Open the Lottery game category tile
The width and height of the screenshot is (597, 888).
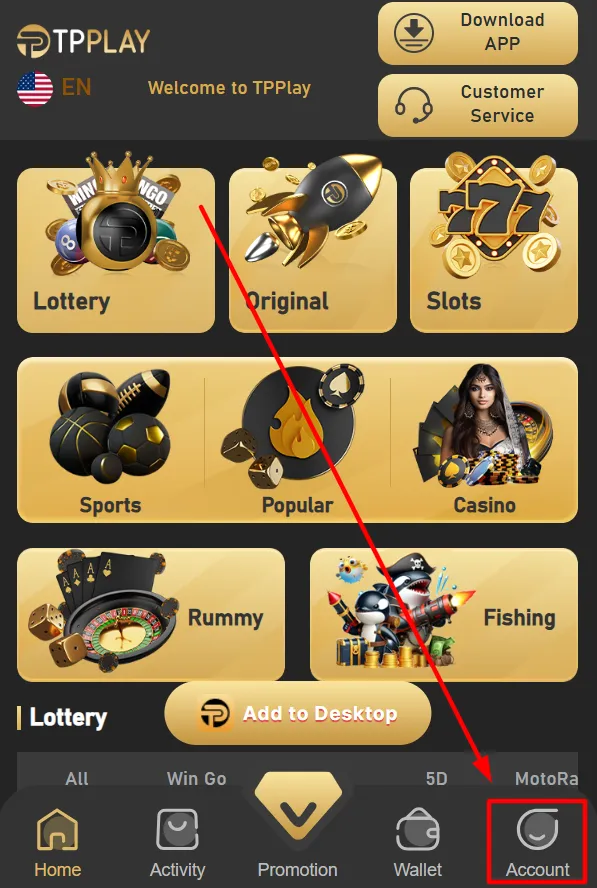[x=116, y=249]
